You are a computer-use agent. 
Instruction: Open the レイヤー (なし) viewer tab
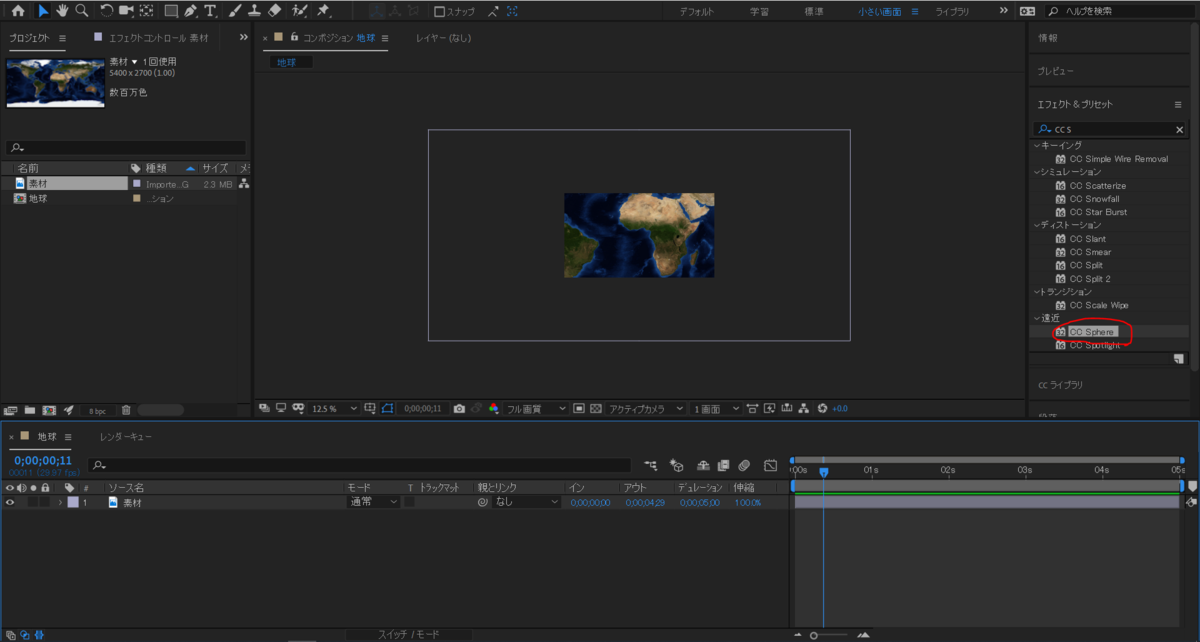tap(443, 37)
